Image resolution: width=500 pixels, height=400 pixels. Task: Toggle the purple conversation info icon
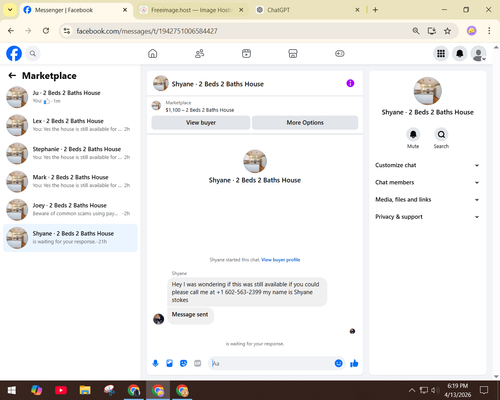pyautogui.click(x=350, y=83)
